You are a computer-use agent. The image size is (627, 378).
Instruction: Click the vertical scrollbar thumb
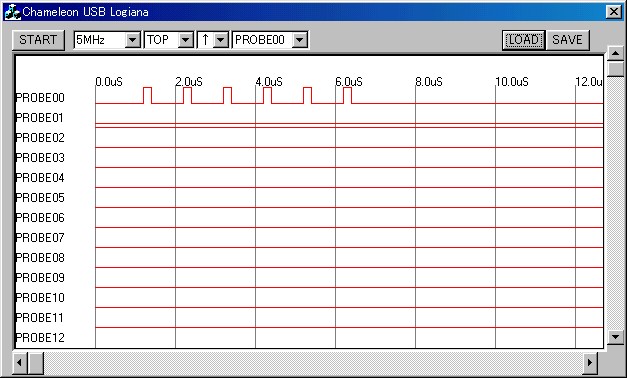pyautogui.click(x=615, y=69)
